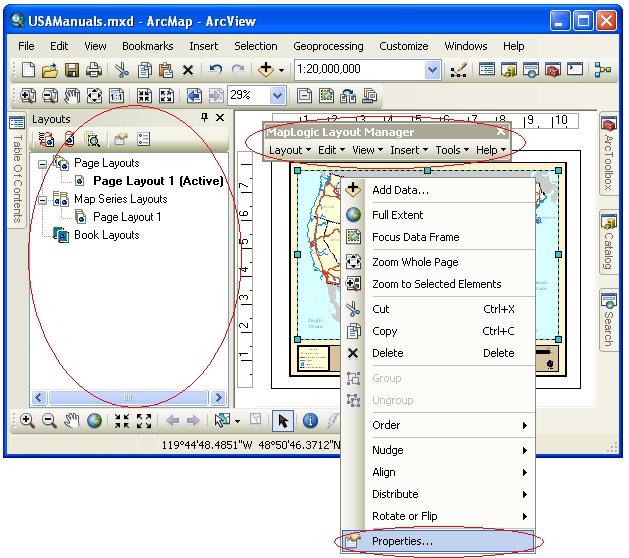Screen dimensions: 629x558
Task: Open the ArcToolbox side tab
Action: [609, 154]
